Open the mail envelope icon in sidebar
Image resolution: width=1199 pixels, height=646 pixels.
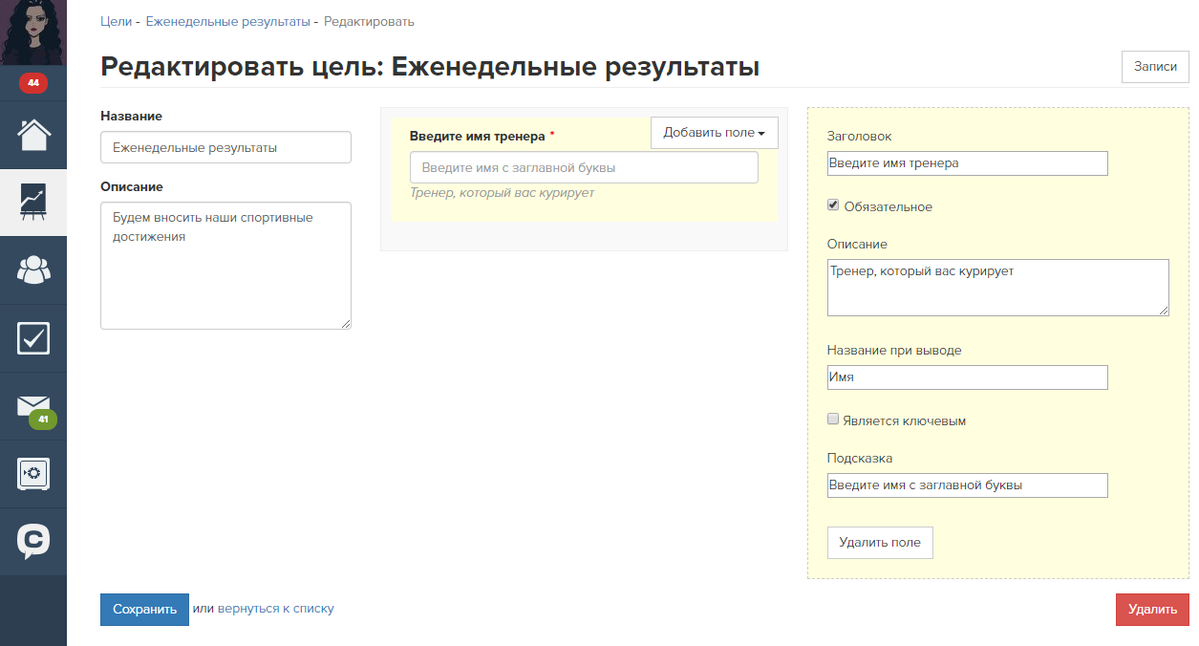click(33, 406)
